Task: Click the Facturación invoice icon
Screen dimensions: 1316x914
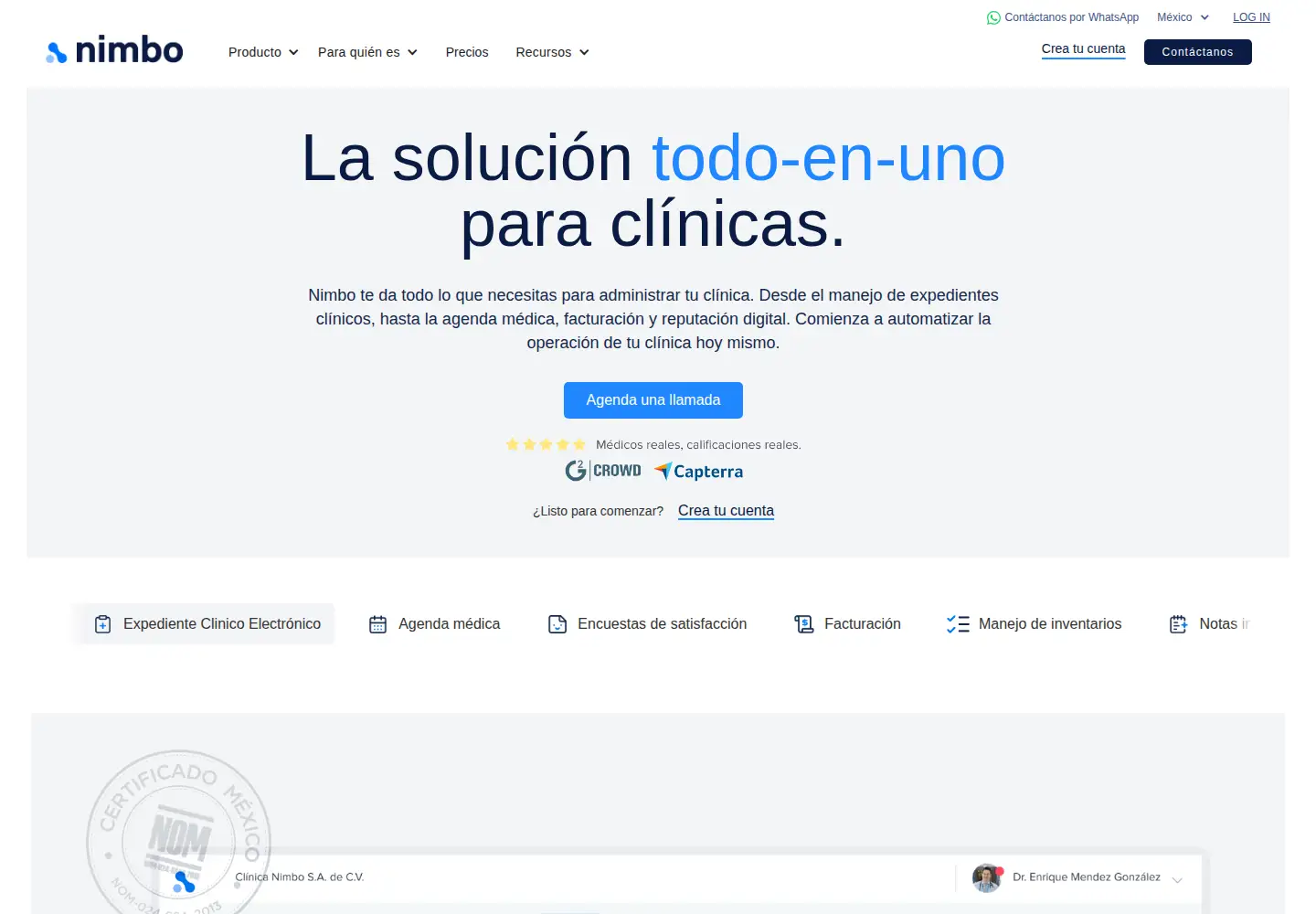Action: coord(804,624)
